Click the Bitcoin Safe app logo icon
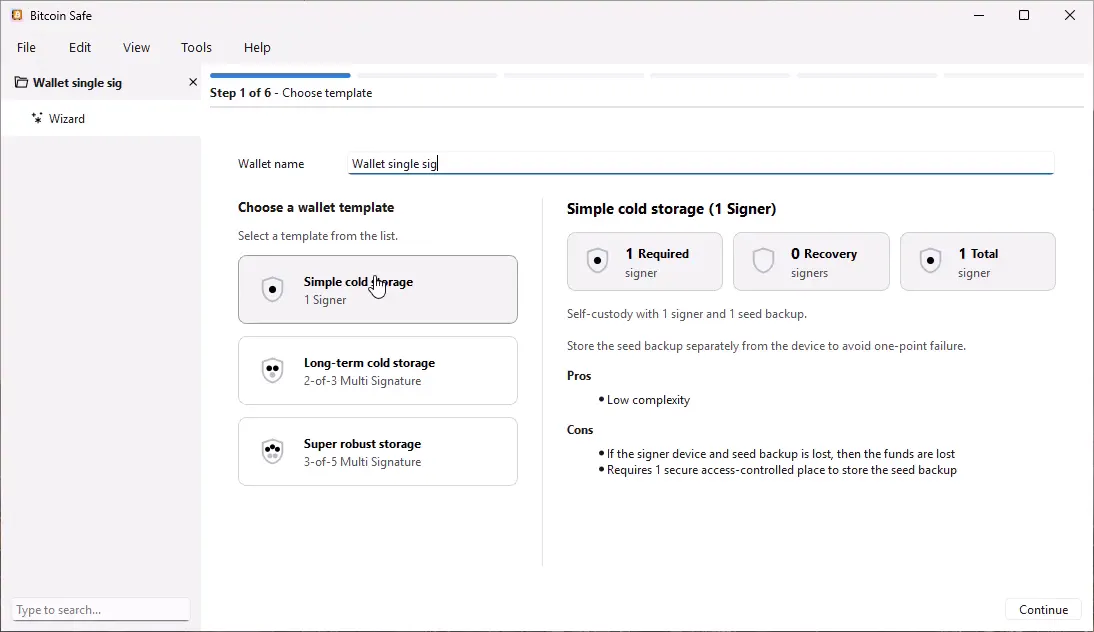 (17, 15)
